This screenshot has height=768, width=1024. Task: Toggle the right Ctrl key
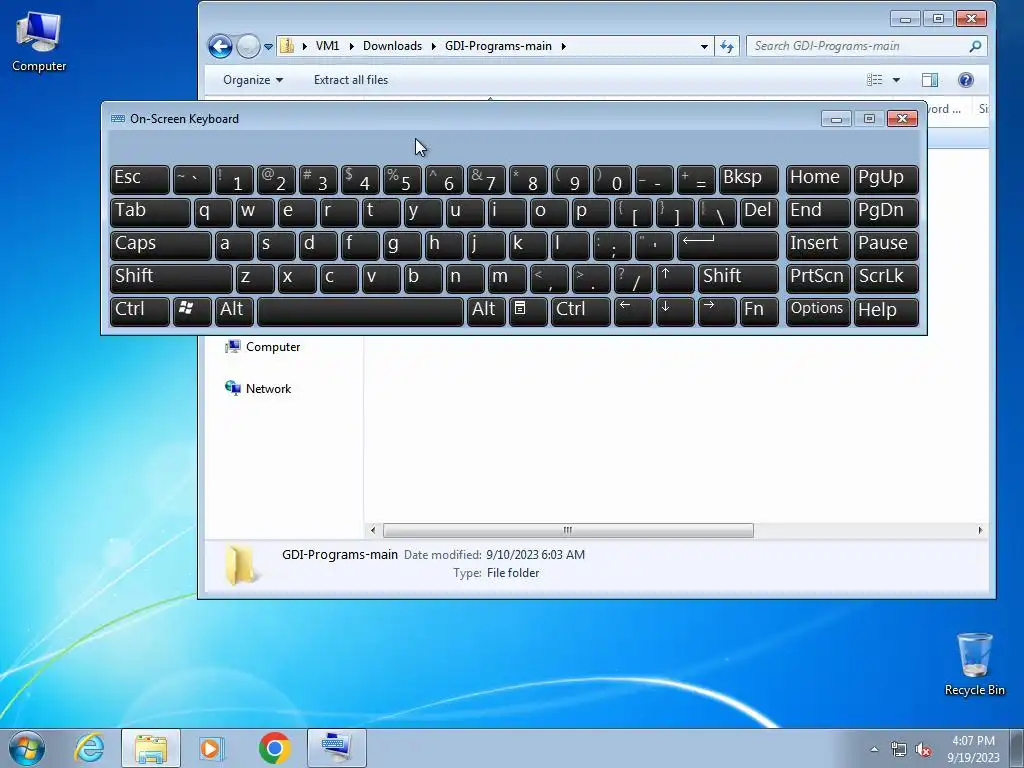581,311
